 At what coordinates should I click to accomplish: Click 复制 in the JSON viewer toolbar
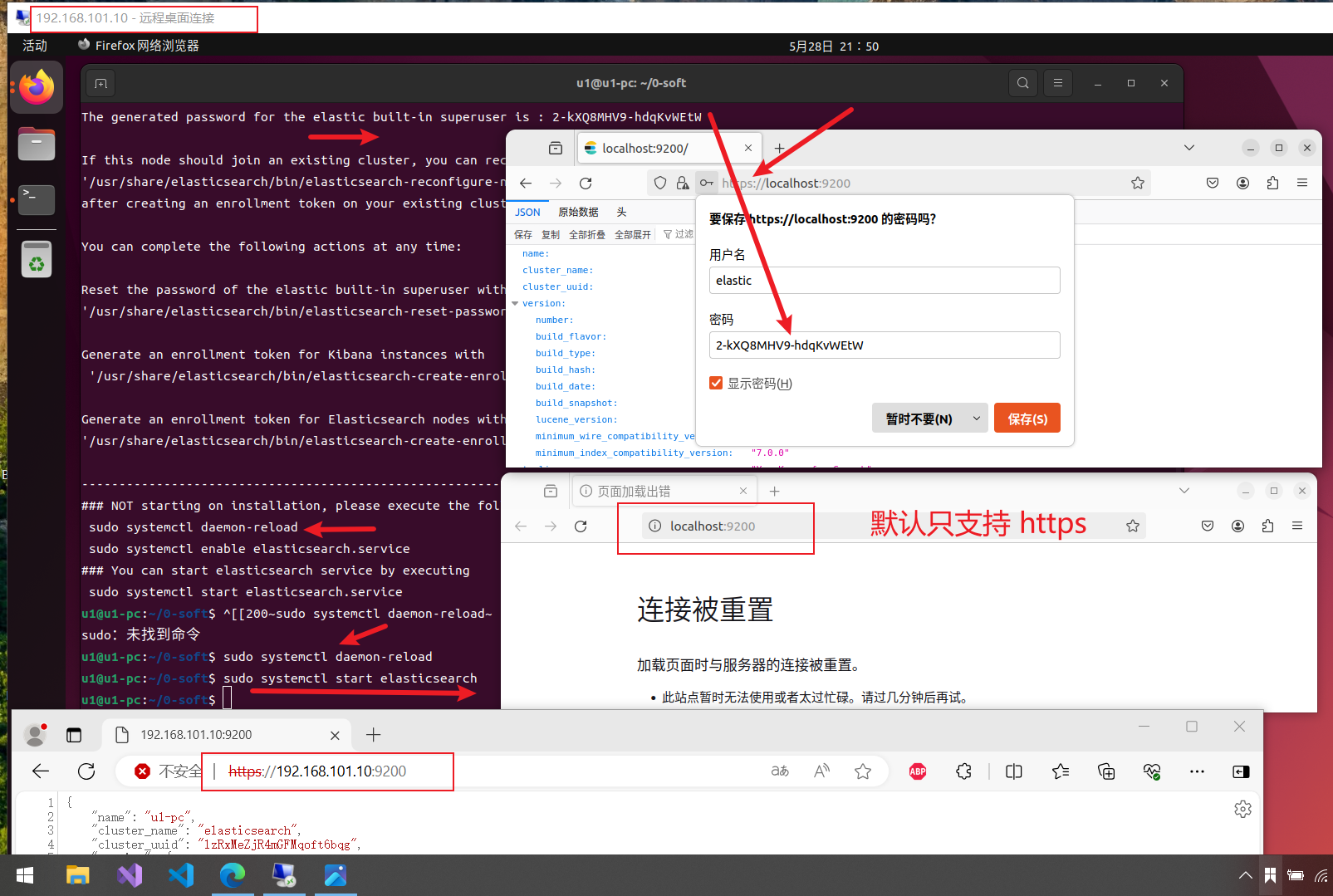point(551,235)
